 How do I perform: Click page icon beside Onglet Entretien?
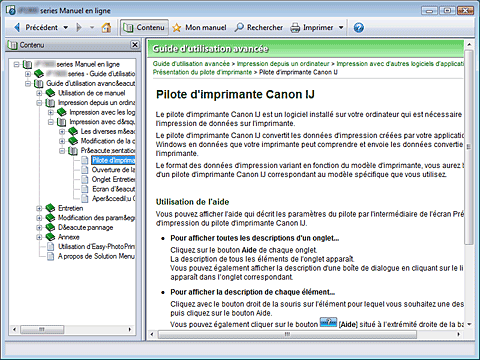coord(85,180)
